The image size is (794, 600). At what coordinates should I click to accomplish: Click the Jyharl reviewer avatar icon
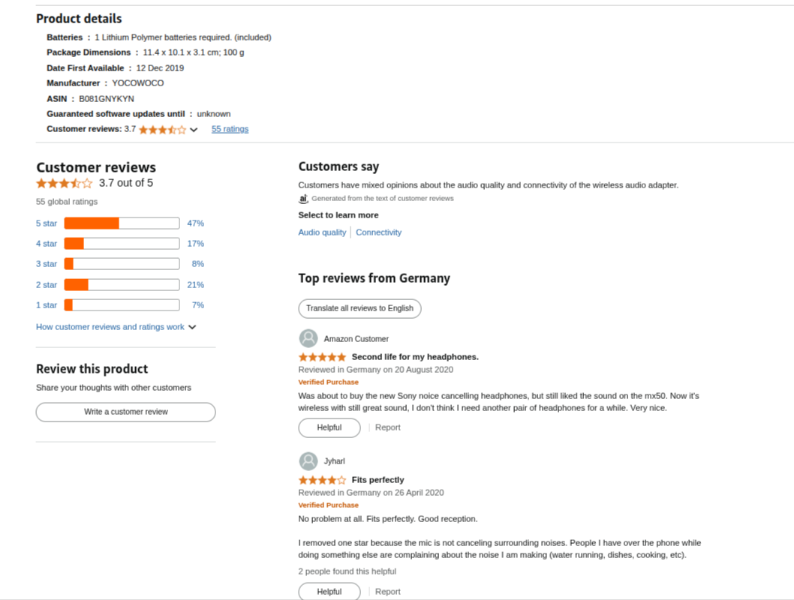point(309,461)
